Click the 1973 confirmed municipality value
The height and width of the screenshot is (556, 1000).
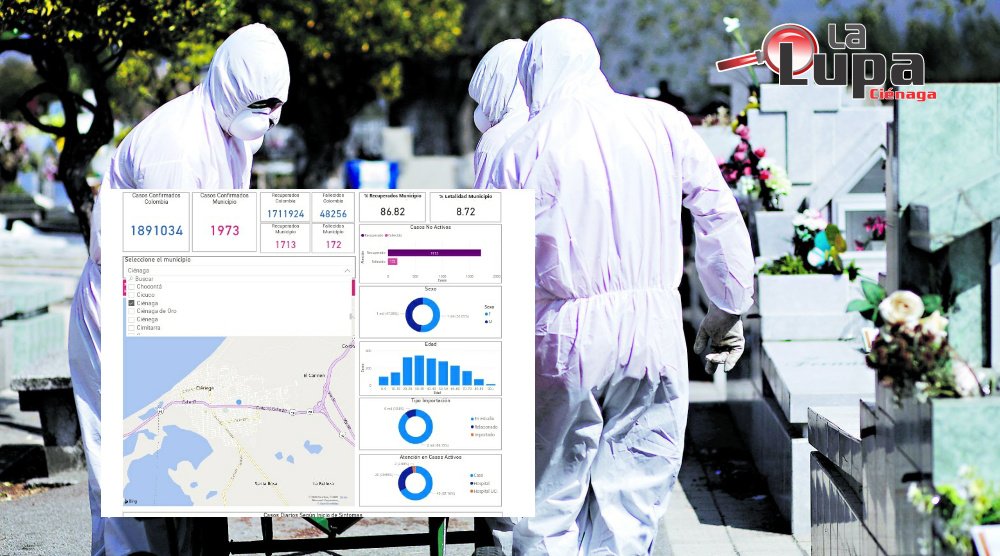click(224, 230)
